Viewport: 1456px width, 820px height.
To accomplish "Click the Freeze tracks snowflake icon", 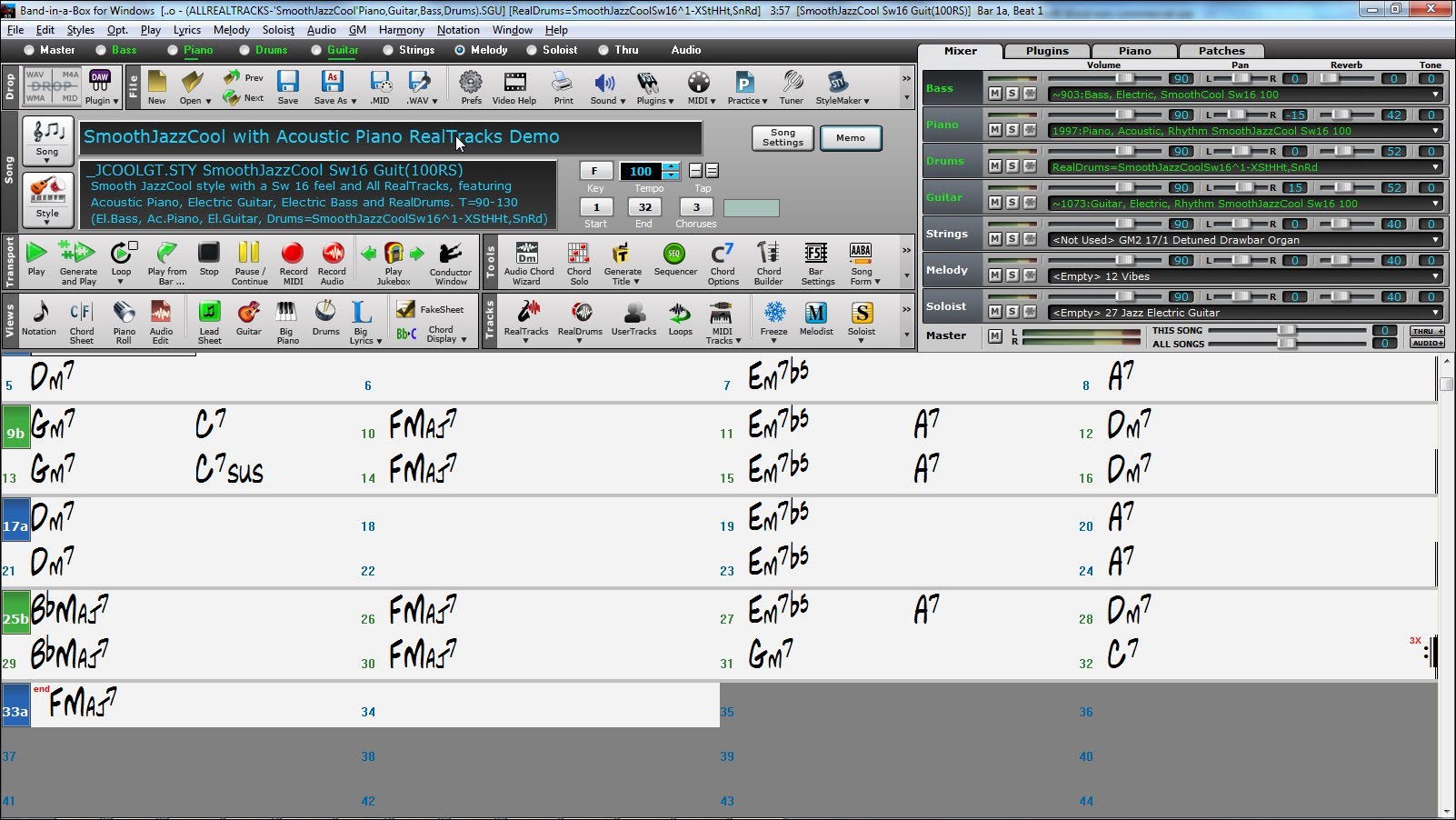I will (x=773, y=322).
